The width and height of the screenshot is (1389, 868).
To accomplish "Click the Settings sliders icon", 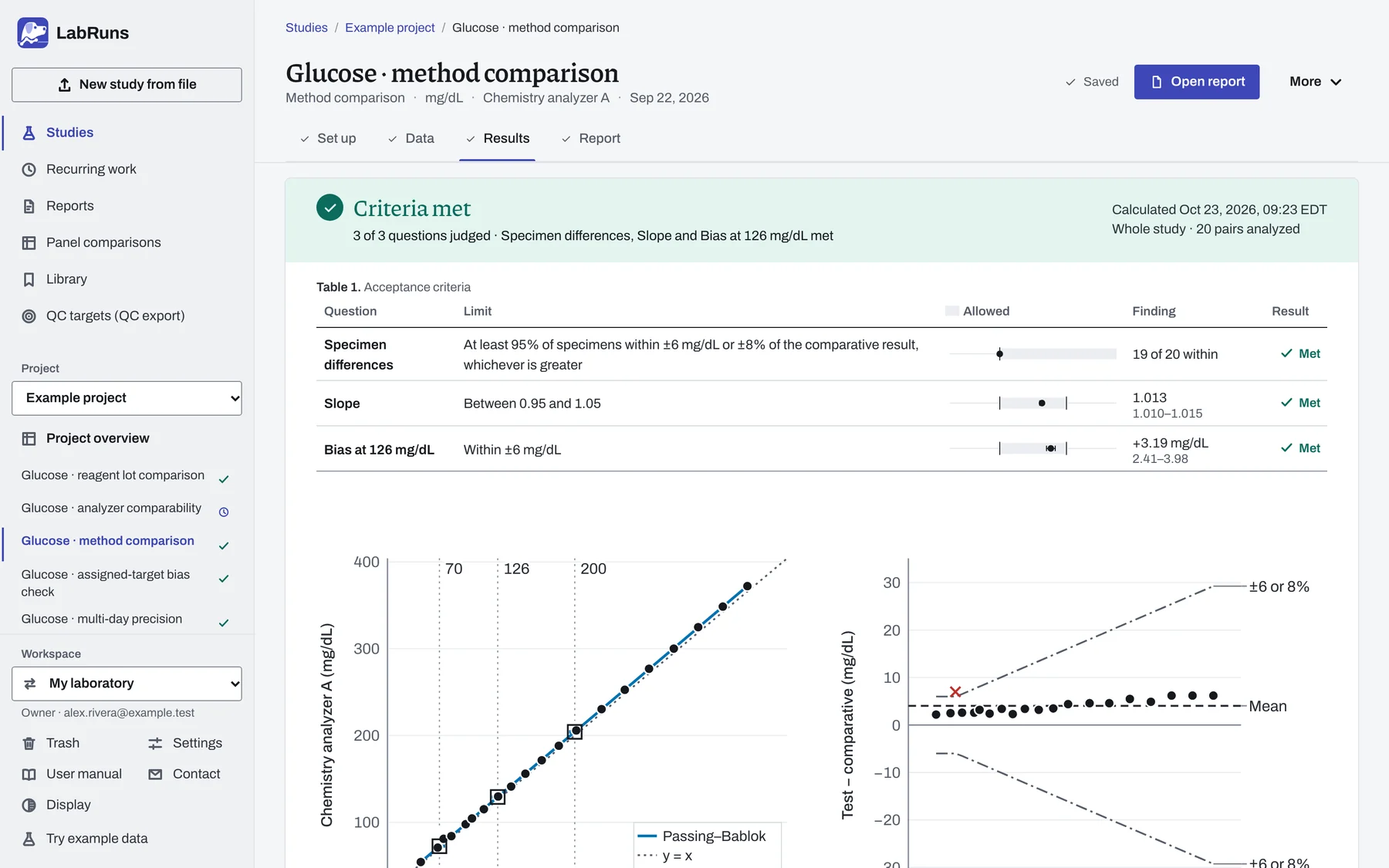I will pyautogui.click(x=155, y=744).
